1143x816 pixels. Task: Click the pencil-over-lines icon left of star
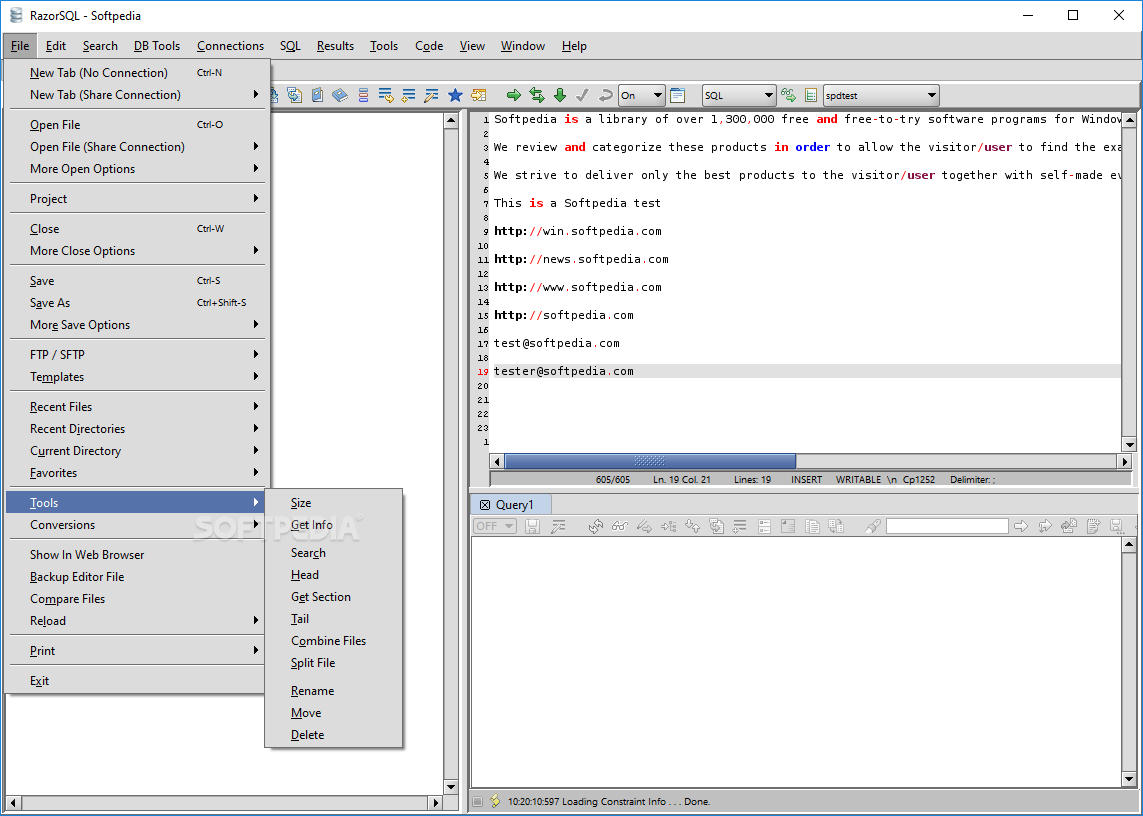(x=432, y=96)
